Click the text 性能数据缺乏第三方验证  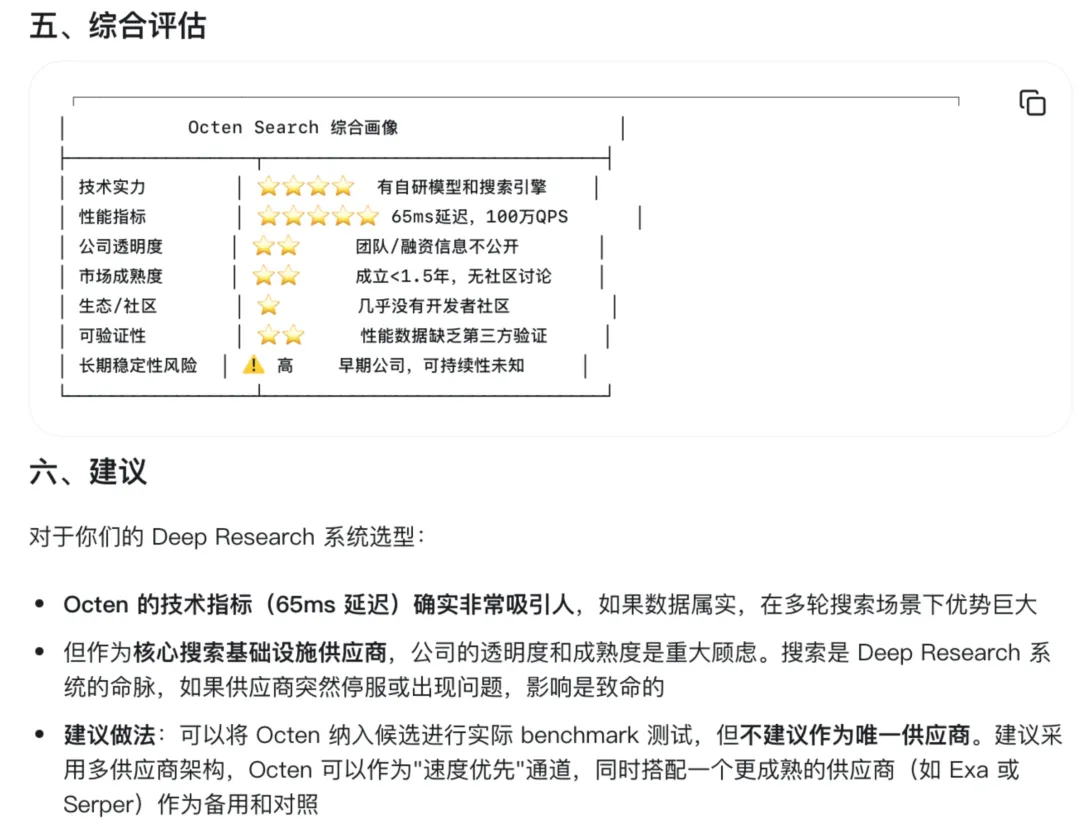[454, 335]
